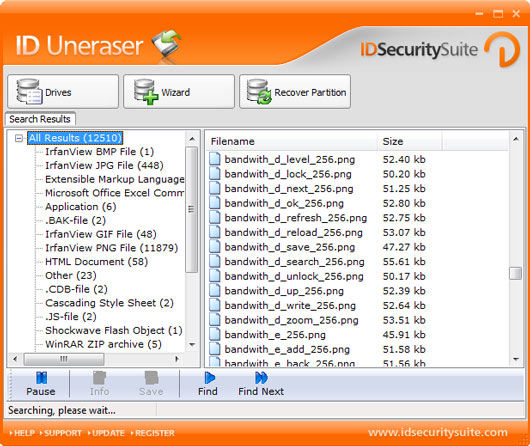Select the filename bandwith_e_add_256.png
This screenshot has width=530, height=446.
click(x=287, y=349)
